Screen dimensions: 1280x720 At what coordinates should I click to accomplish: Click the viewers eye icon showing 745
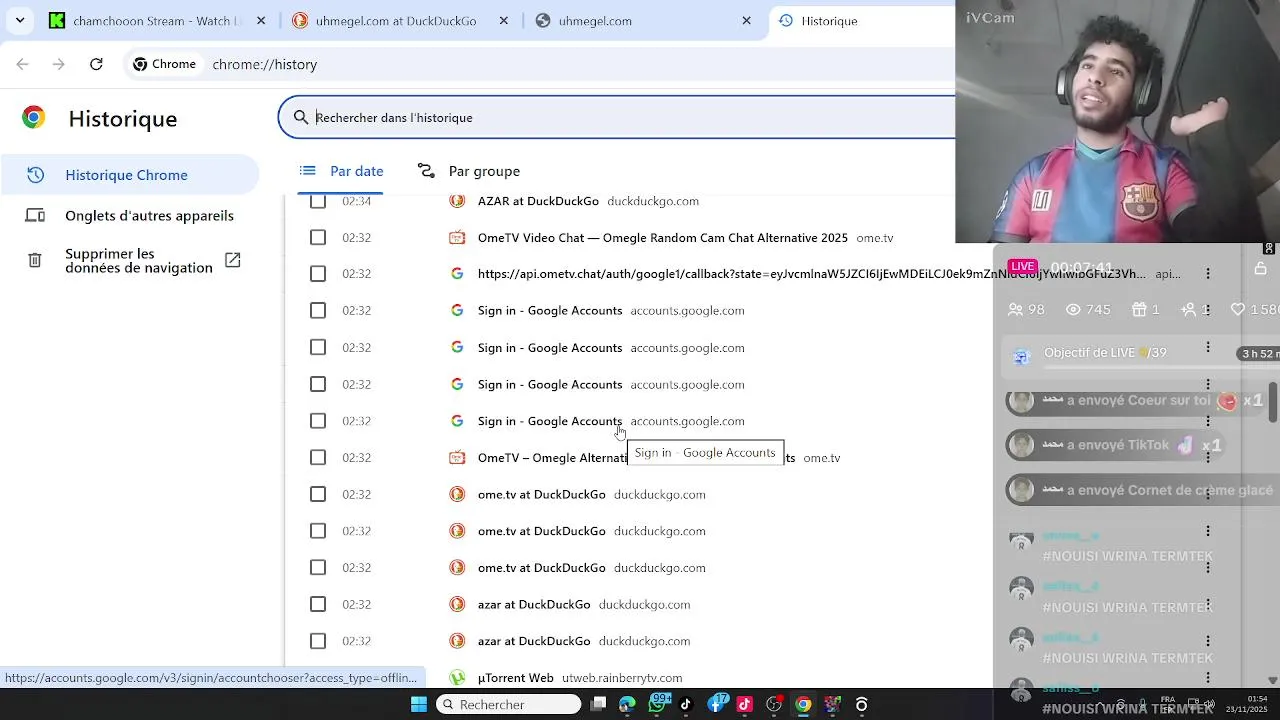pyautogui.click(x=1074, y=310)
